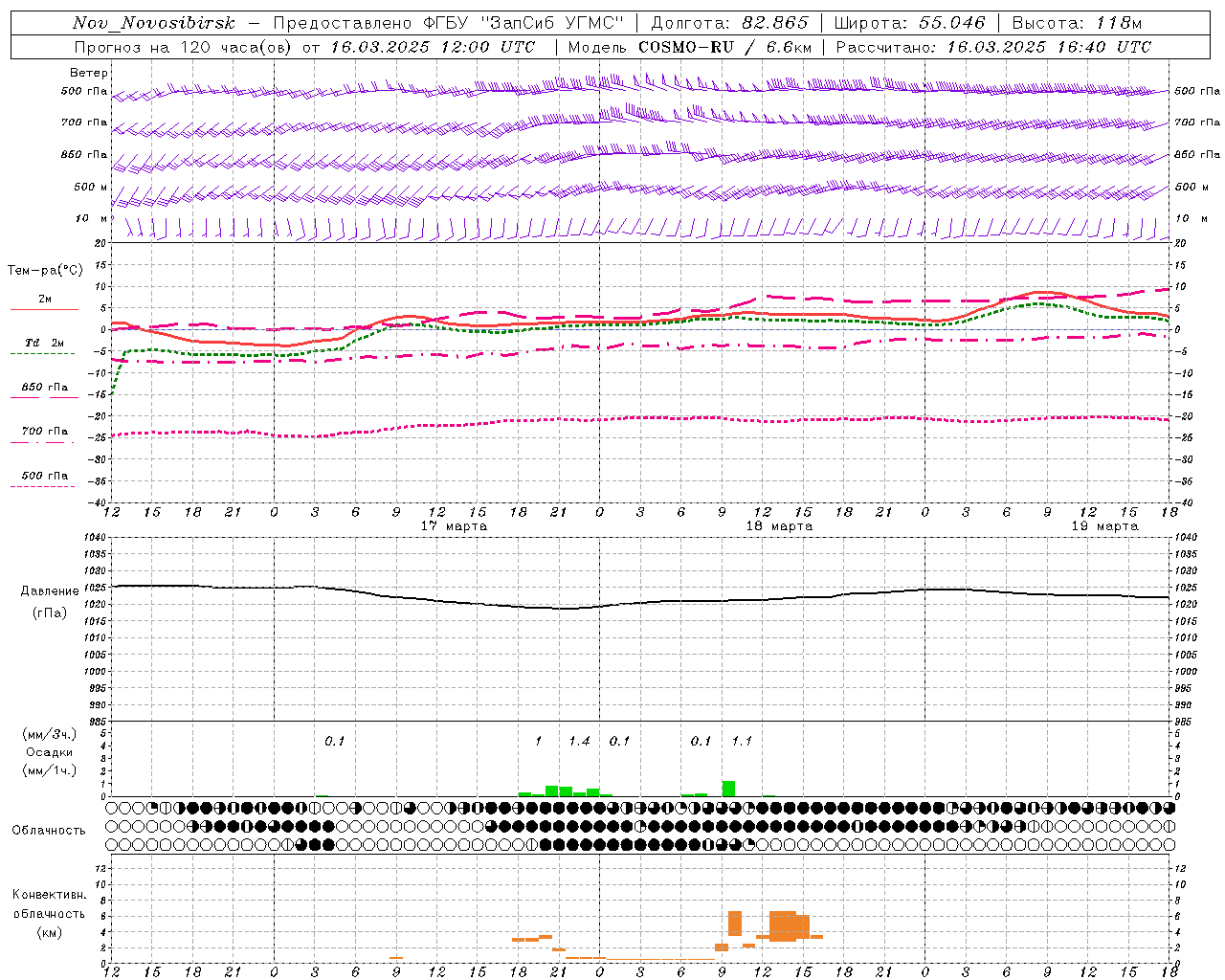Click the Рассчитано: 16.03.2025 16:40 UTC timestamp

pyautogui.click(x=993, y=47)
